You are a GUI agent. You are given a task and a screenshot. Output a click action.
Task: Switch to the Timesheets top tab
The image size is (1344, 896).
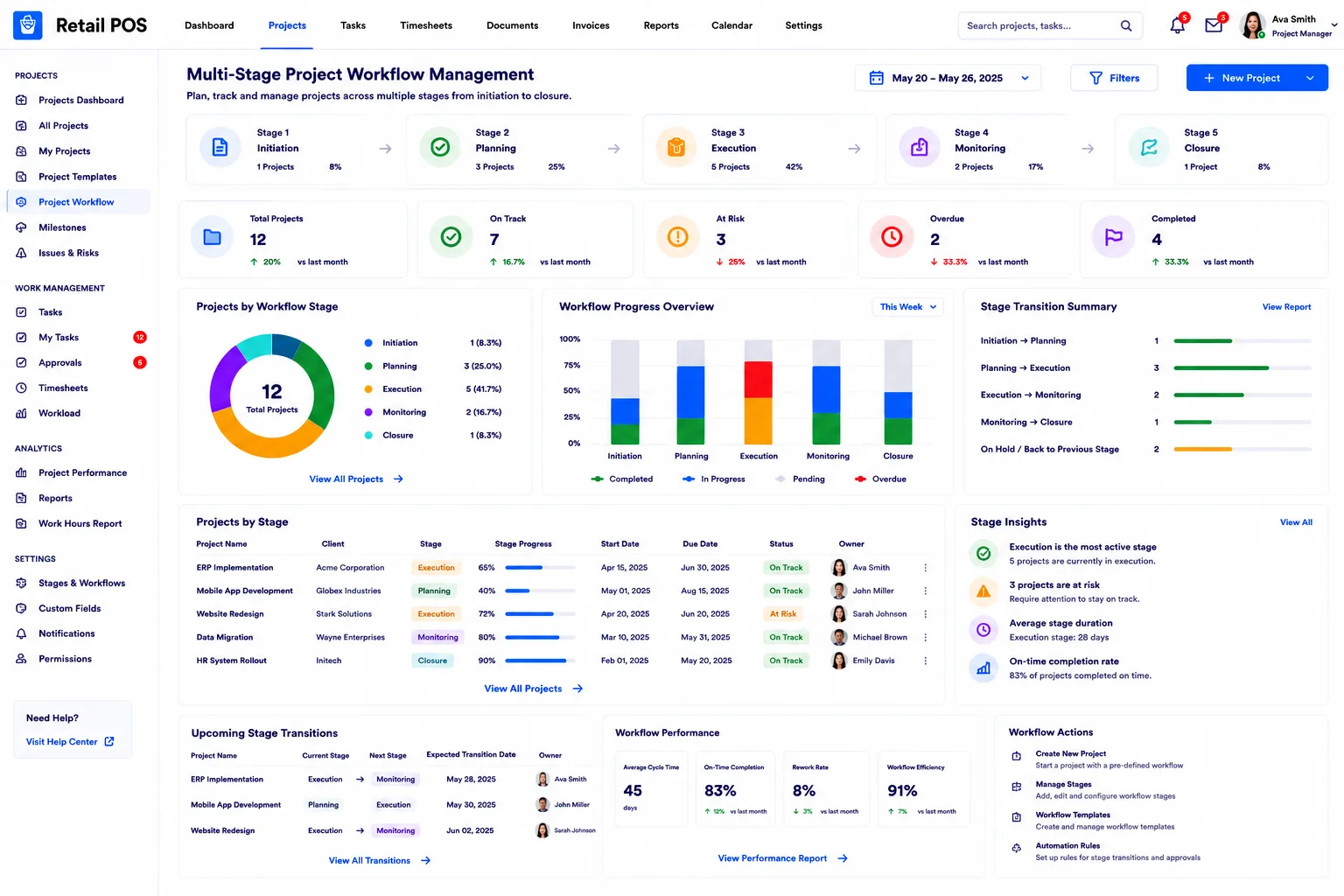click(426, 25)
